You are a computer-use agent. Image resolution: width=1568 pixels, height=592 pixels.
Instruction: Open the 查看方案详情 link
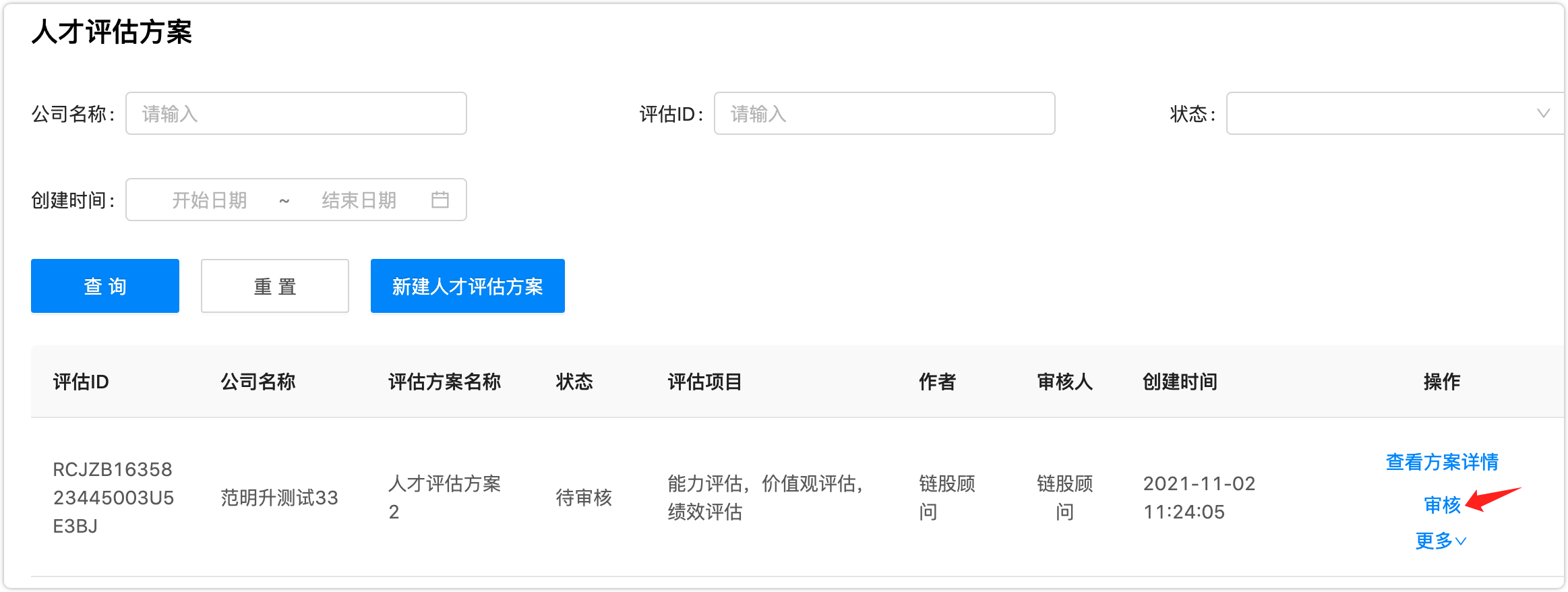click(x=1442, y=462)
